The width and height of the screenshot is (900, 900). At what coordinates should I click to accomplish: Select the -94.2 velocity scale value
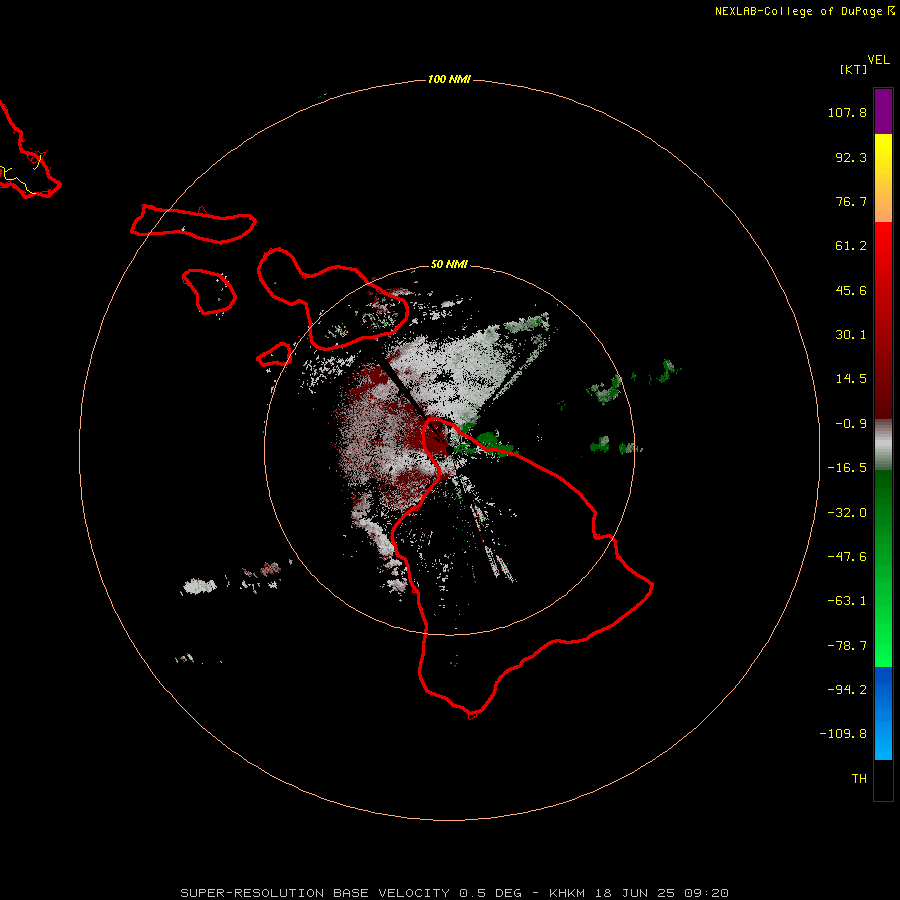point(847,689)
